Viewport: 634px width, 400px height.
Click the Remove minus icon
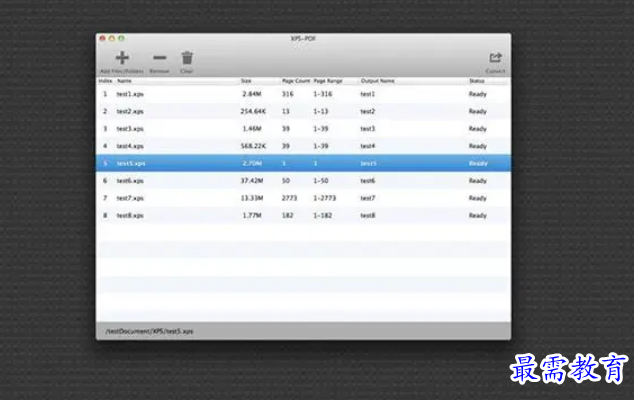click(160, 58)
